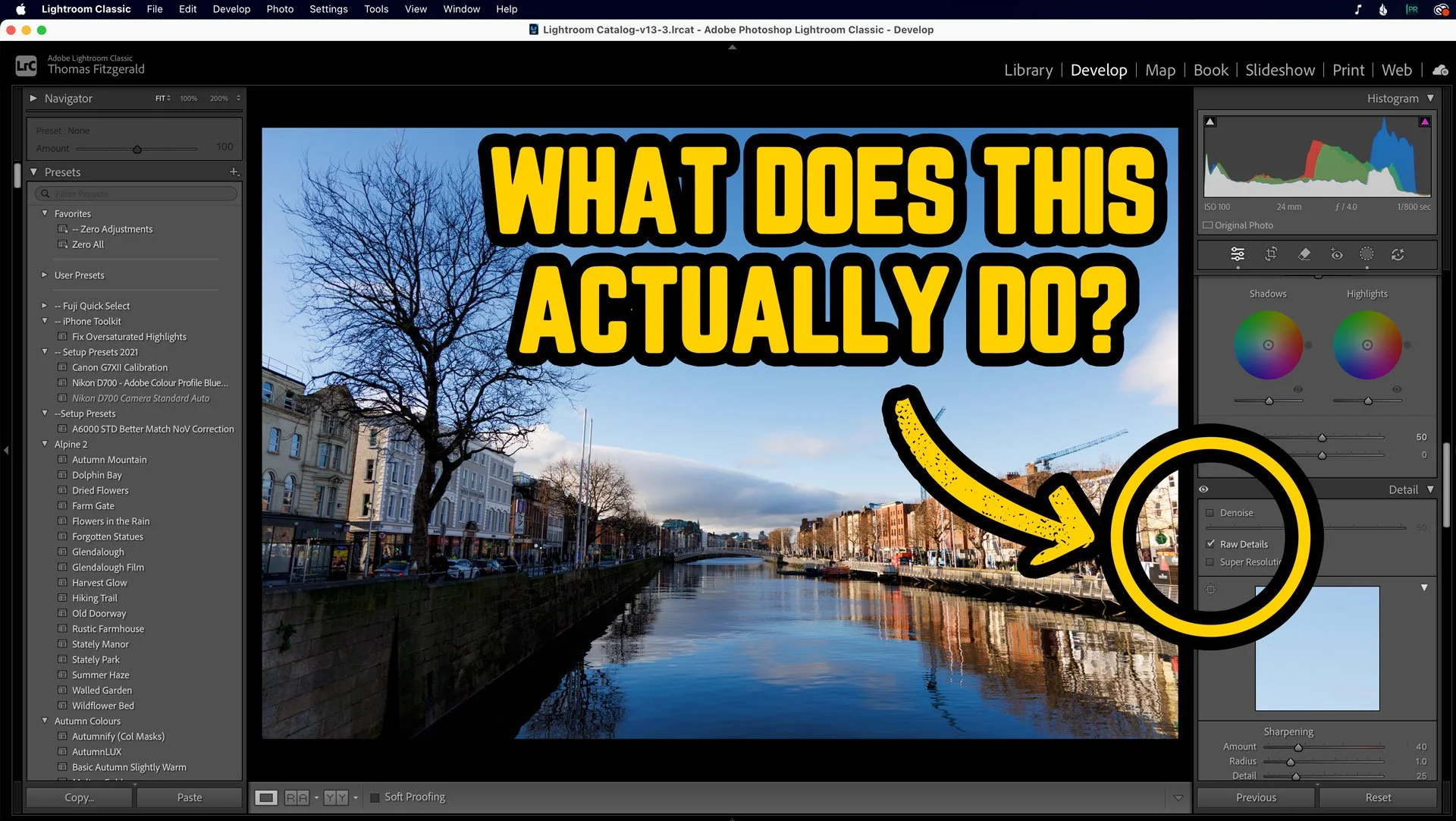Select the Dolphin Bay preset
Image resolution: width=1456 pixels, height=821 pixels.
pos(98,475)
